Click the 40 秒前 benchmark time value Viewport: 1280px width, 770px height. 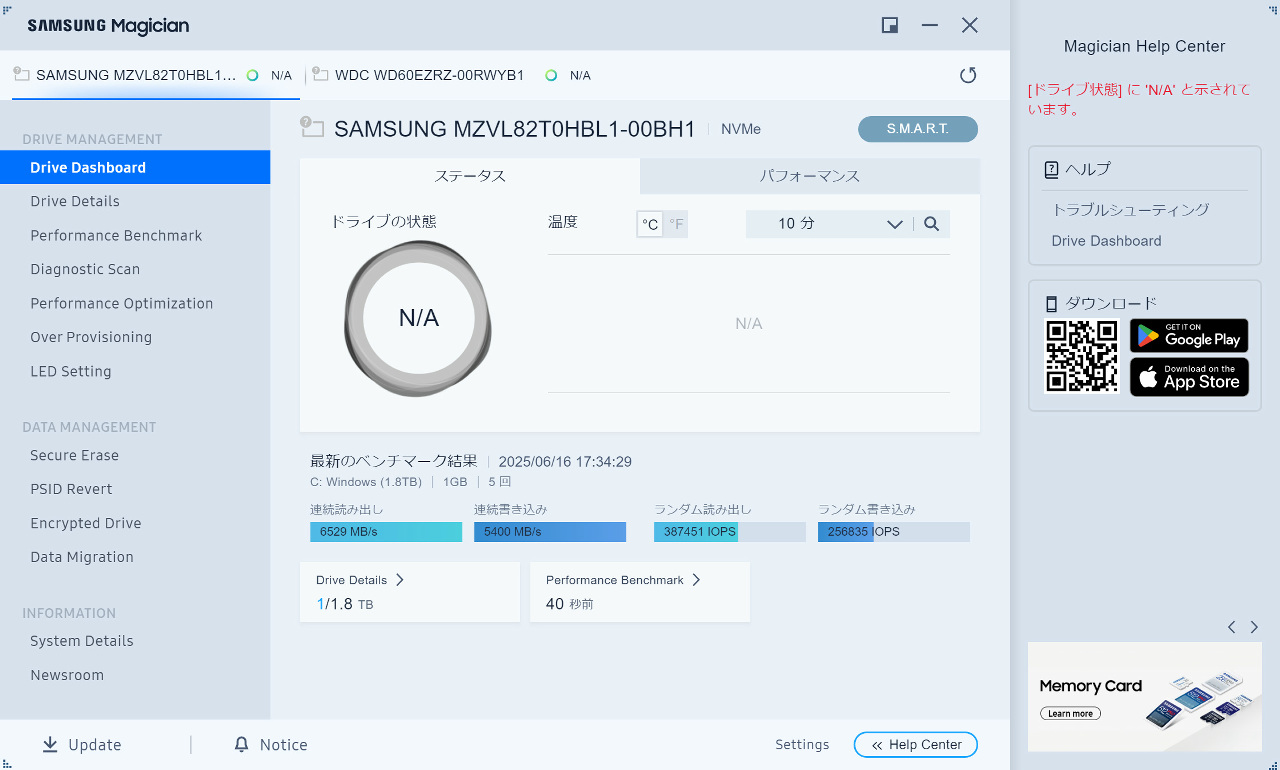tap(570, 604)
